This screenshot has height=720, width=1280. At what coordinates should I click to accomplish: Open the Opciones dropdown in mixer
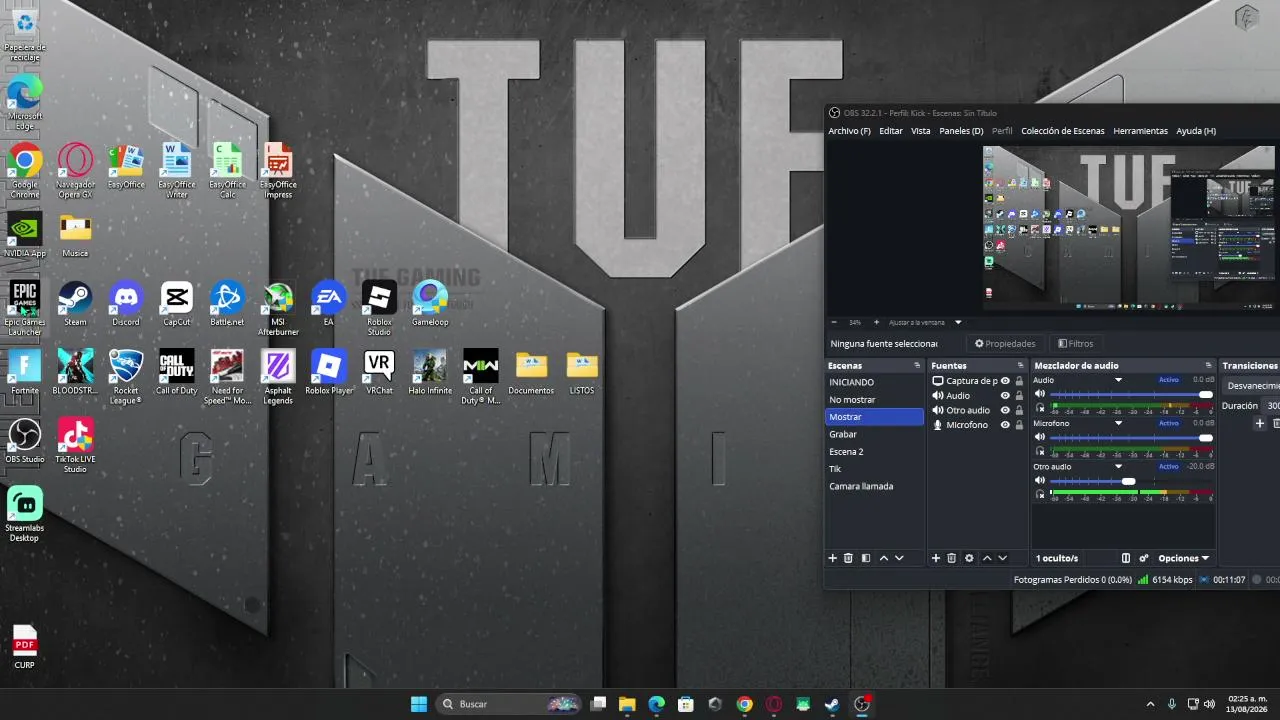pos(1183,558)
